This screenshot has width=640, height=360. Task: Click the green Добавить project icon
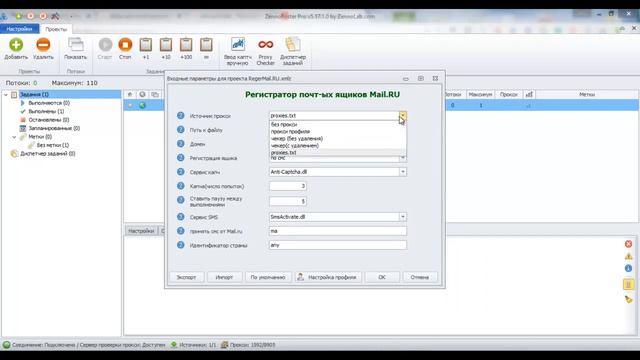point(16,44)
